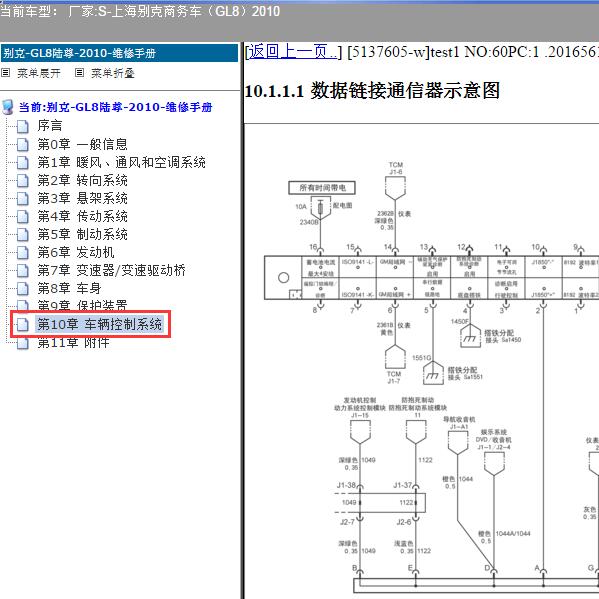The height and width of the screenshot is (599, 599).
Task: Click the page icon next to 第1章
Action: pyautogui.click(x=23, y=162)
